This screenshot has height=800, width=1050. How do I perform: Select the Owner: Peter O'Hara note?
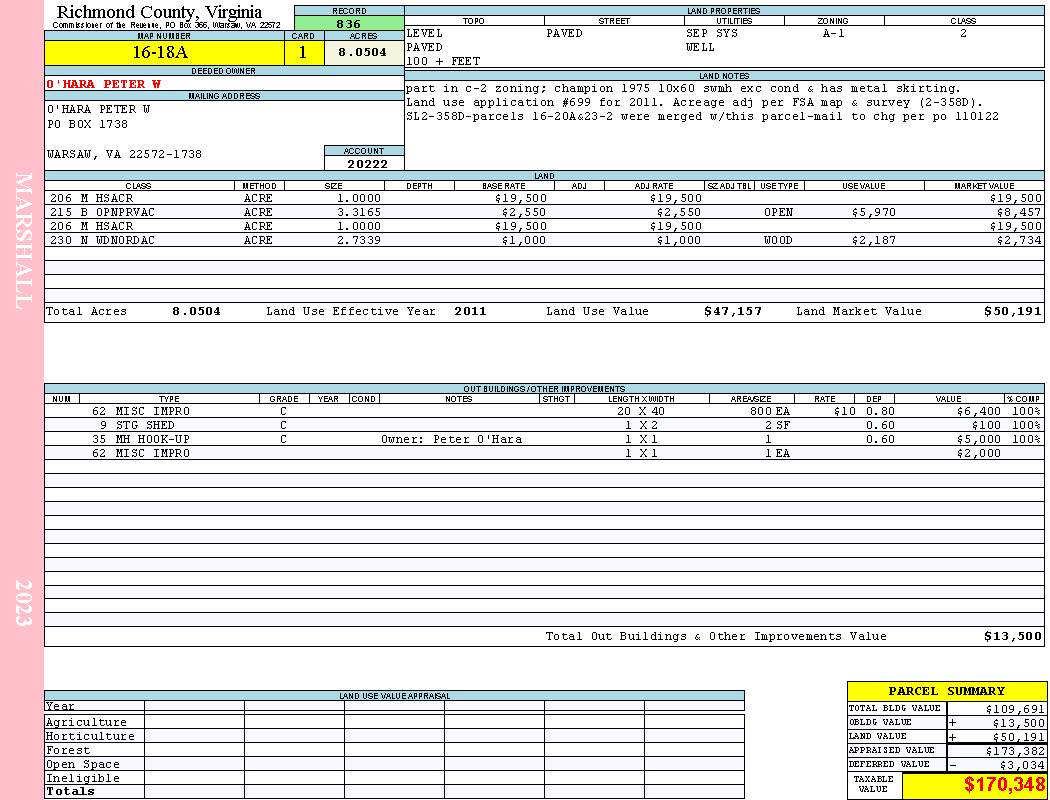point(451,440)
